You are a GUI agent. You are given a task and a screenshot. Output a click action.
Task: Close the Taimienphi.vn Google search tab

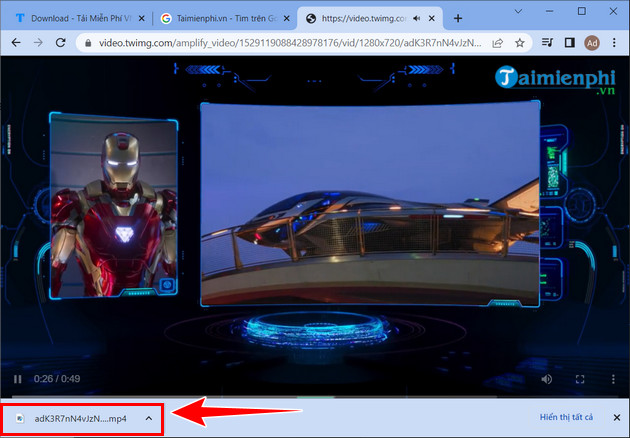[286, 18]
